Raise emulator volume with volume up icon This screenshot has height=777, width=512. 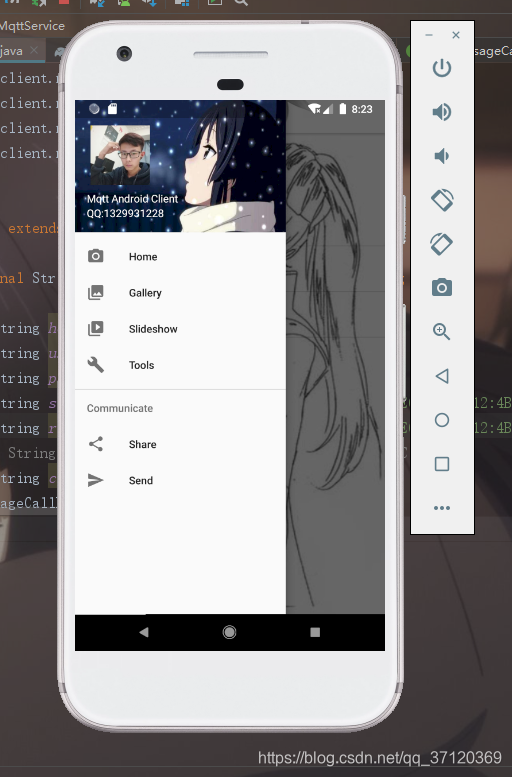[442, 112]
